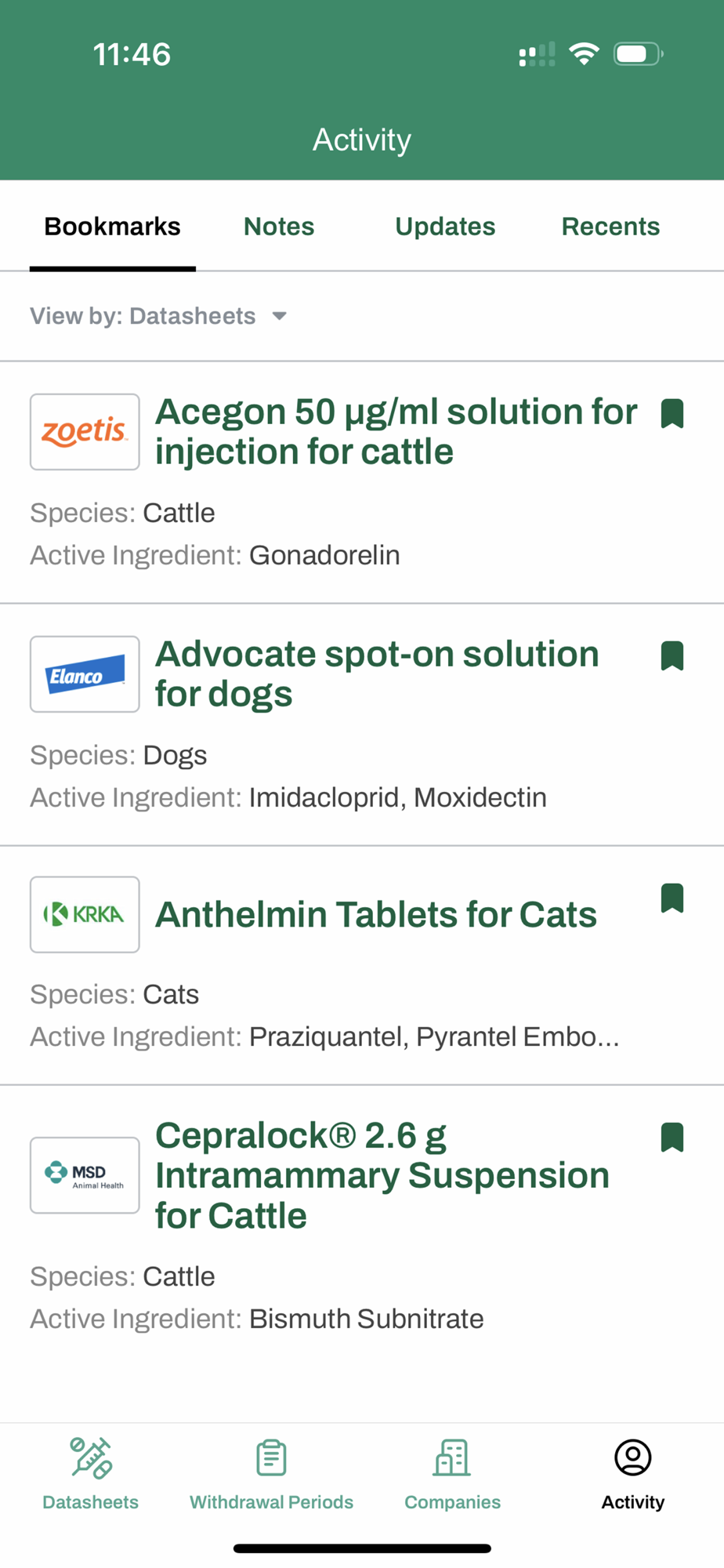Remove bookmark from Acegon datasheet
The image size is (724, 1568).
coord(672,413)
